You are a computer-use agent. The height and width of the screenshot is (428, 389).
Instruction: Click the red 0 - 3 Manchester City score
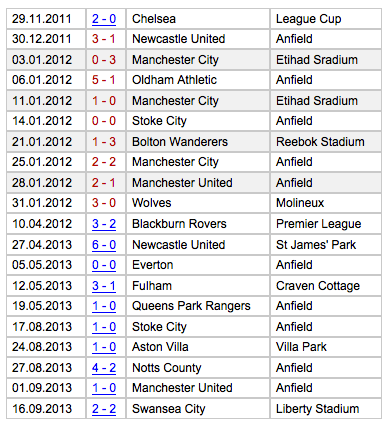104,60
